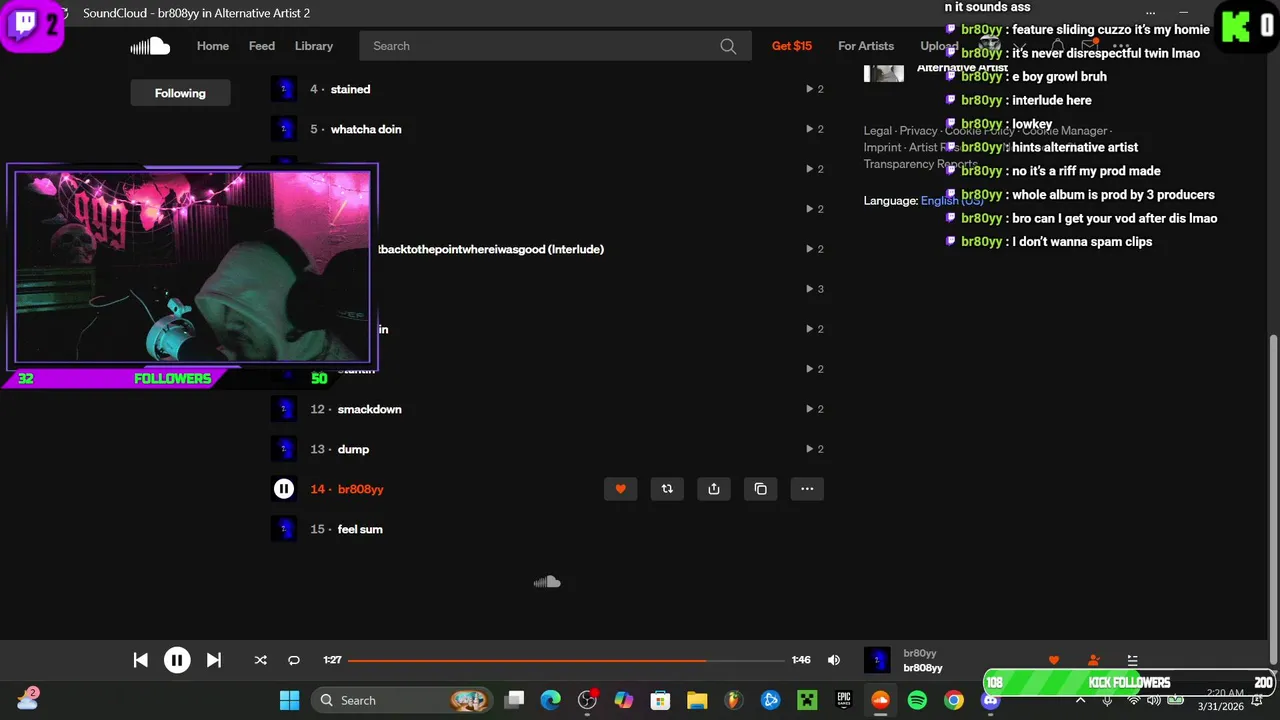Play track 15 feel sum
The height and width of the screenshot is (720, 1280).
pyautogui.click(x=360, y=529)
